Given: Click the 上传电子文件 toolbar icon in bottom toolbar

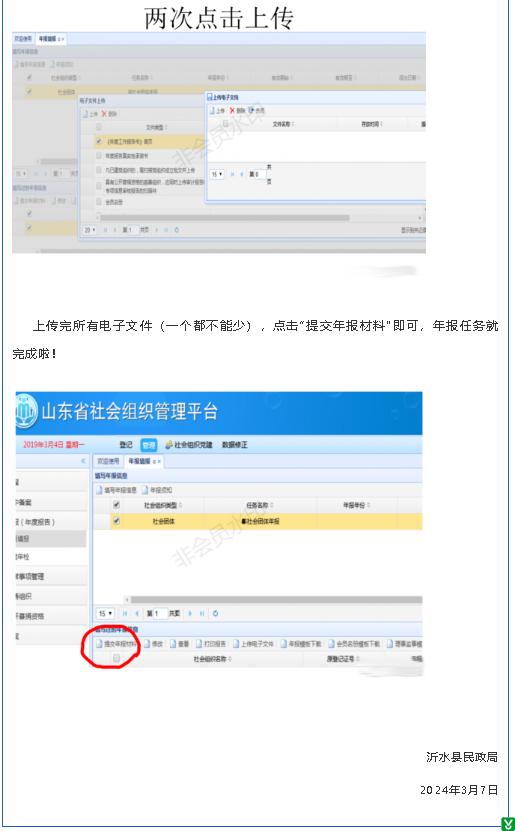Looking at the screenshot, I should [236, 644].
